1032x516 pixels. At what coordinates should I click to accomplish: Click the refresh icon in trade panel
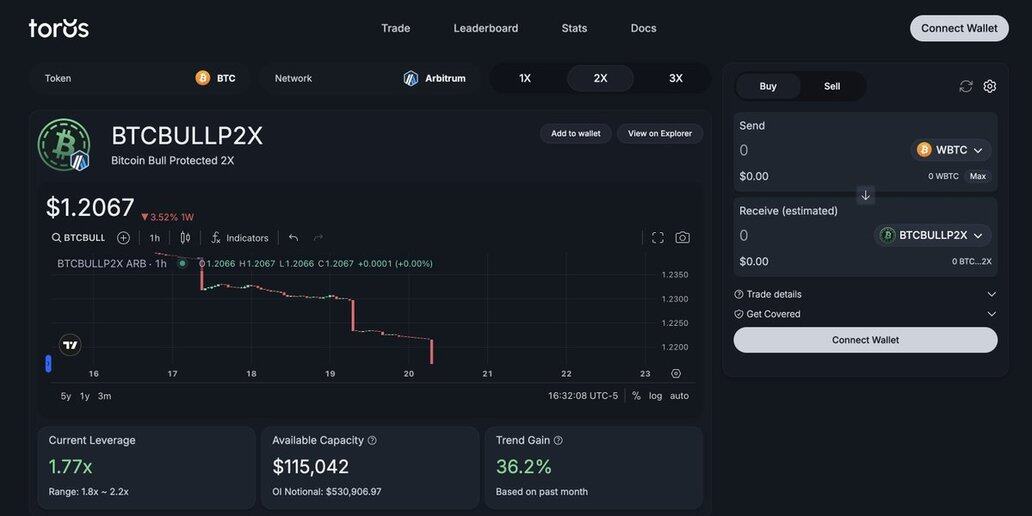966,86
